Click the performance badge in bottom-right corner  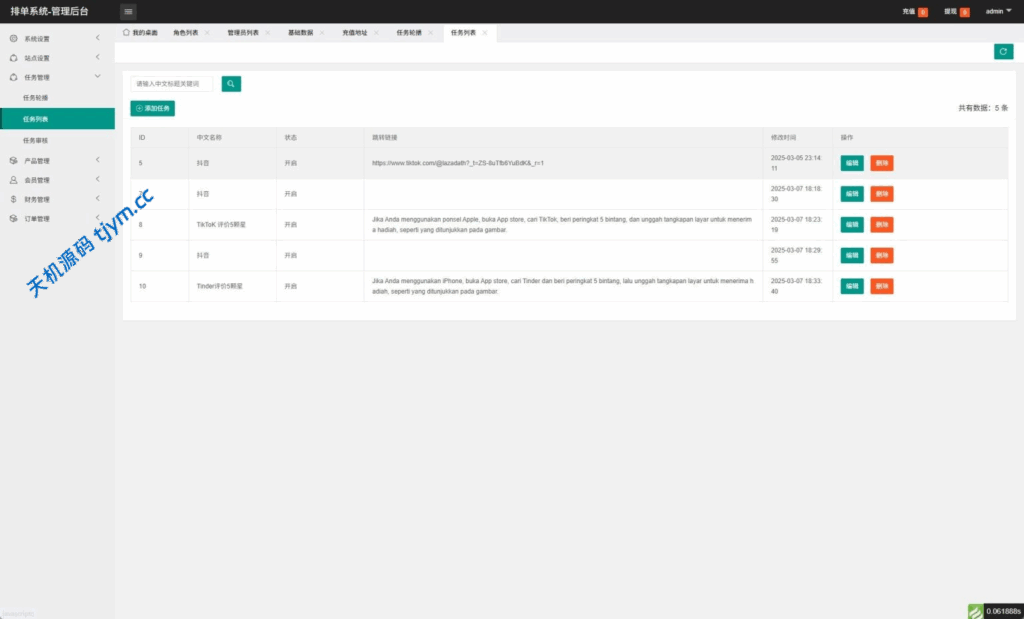[x=995, y=611]
